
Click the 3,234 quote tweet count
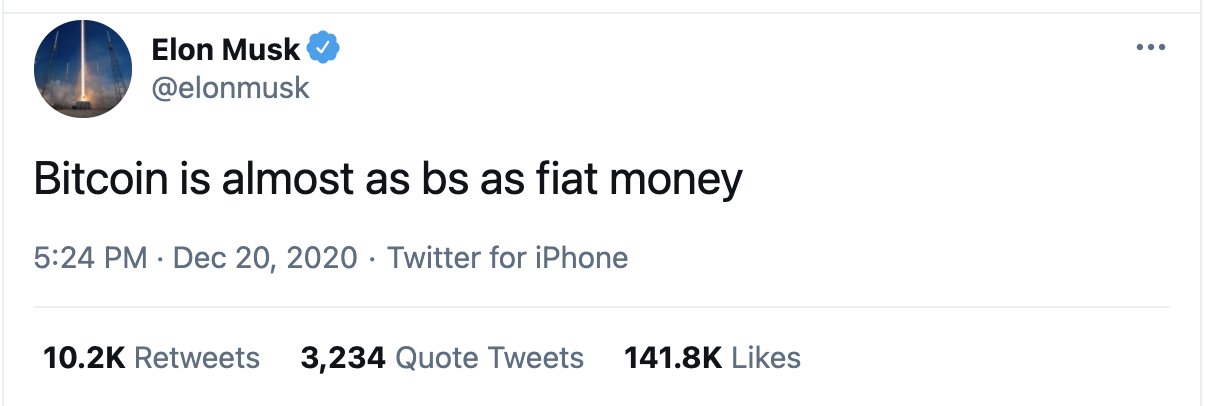pos(343,357)
